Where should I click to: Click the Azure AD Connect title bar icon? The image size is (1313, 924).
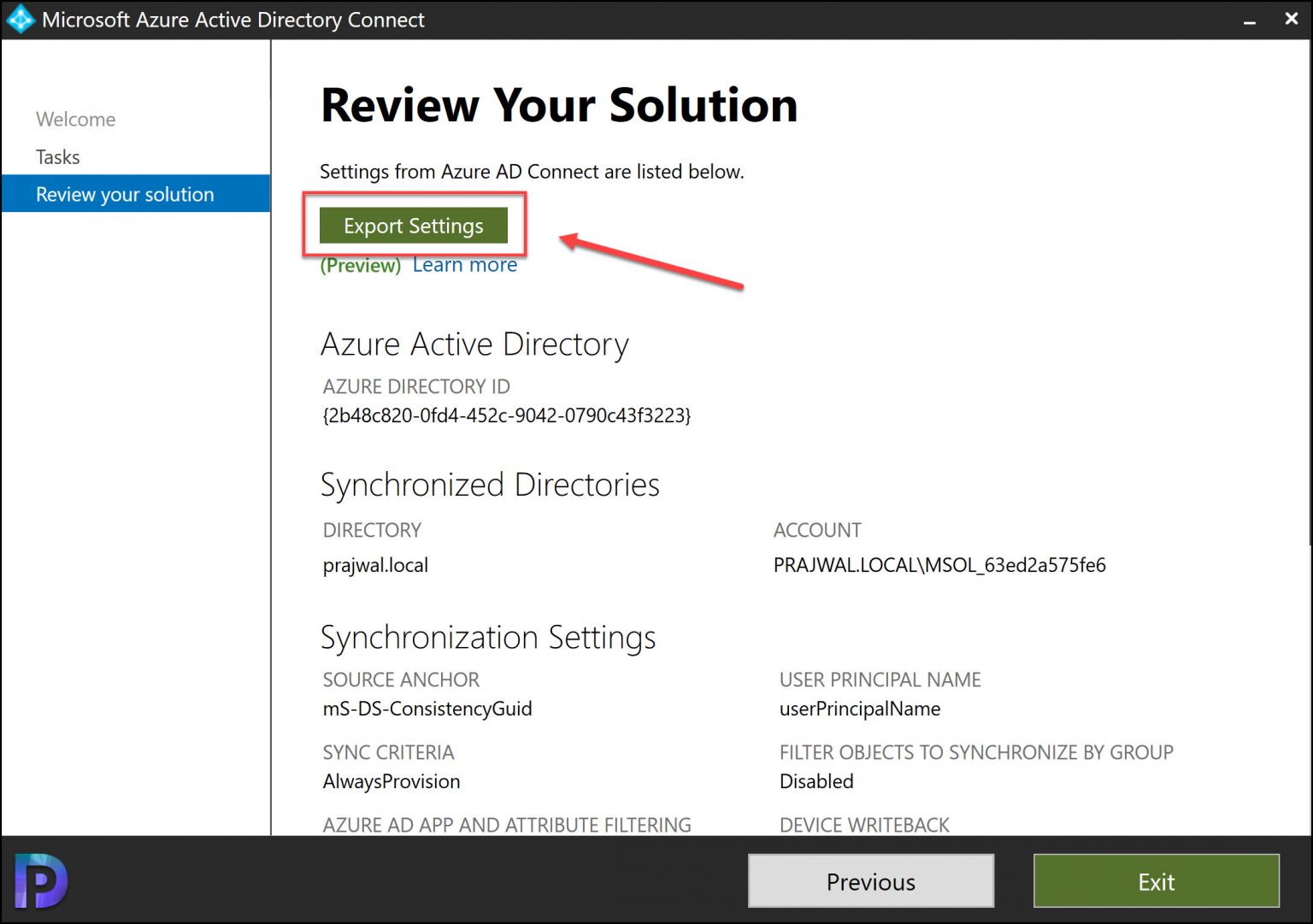pyautogui.click(x=20, y=20)
